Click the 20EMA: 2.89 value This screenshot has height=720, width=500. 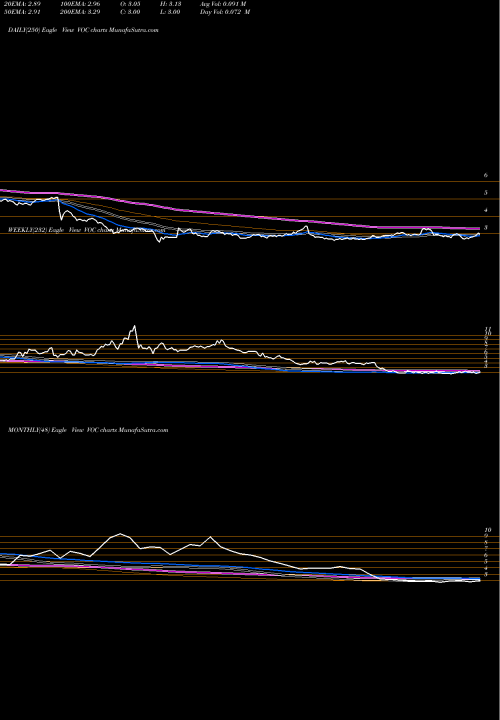20,3
